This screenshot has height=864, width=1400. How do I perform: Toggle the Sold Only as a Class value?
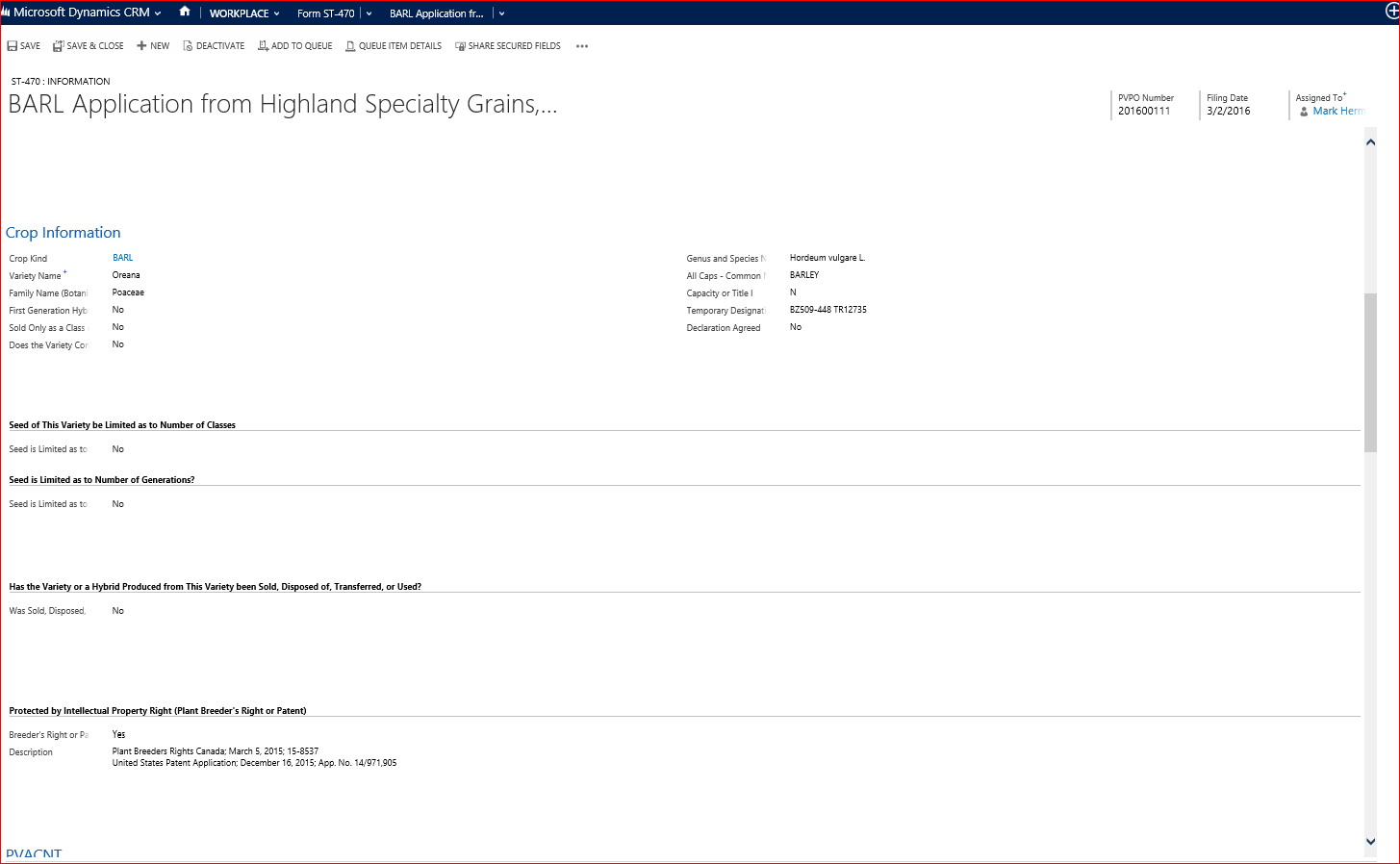[x=118, y=327]
